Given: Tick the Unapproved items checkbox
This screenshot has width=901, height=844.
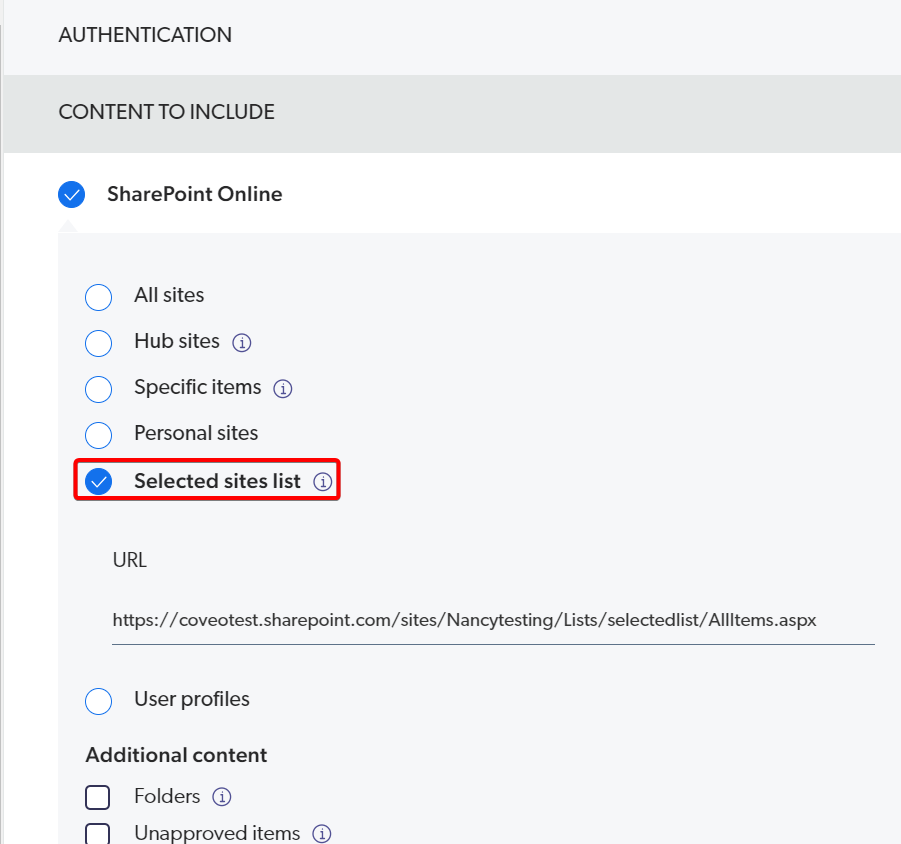Looking at the screenshot, I should click(x=98, y=833).
